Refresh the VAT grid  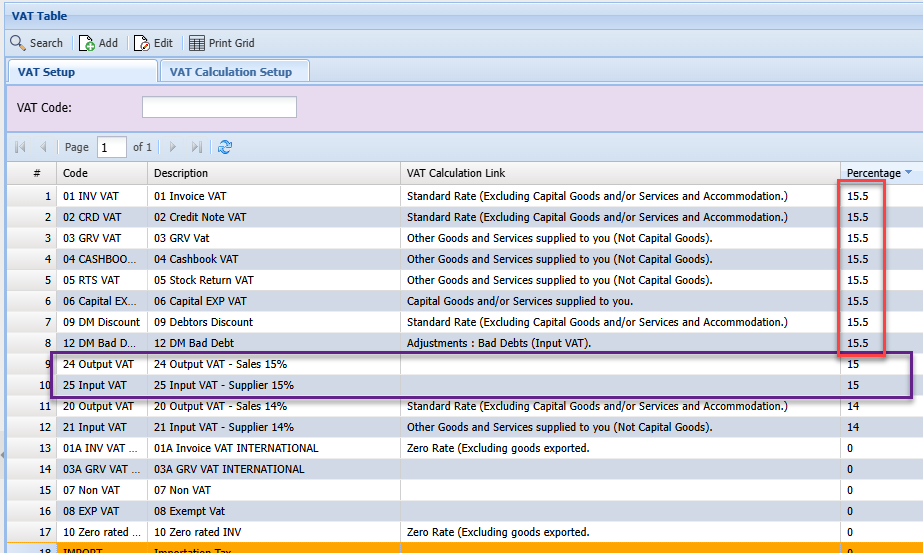(x=225, y=147)
